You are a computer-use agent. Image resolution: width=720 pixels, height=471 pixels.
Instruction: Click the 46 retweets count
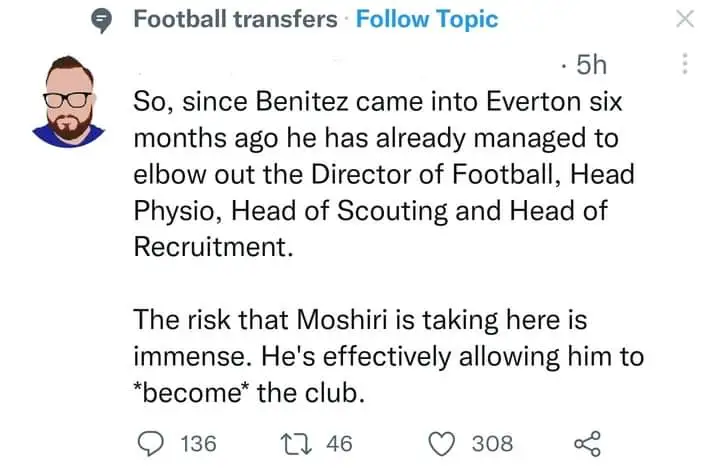click(x=339, y=443)
